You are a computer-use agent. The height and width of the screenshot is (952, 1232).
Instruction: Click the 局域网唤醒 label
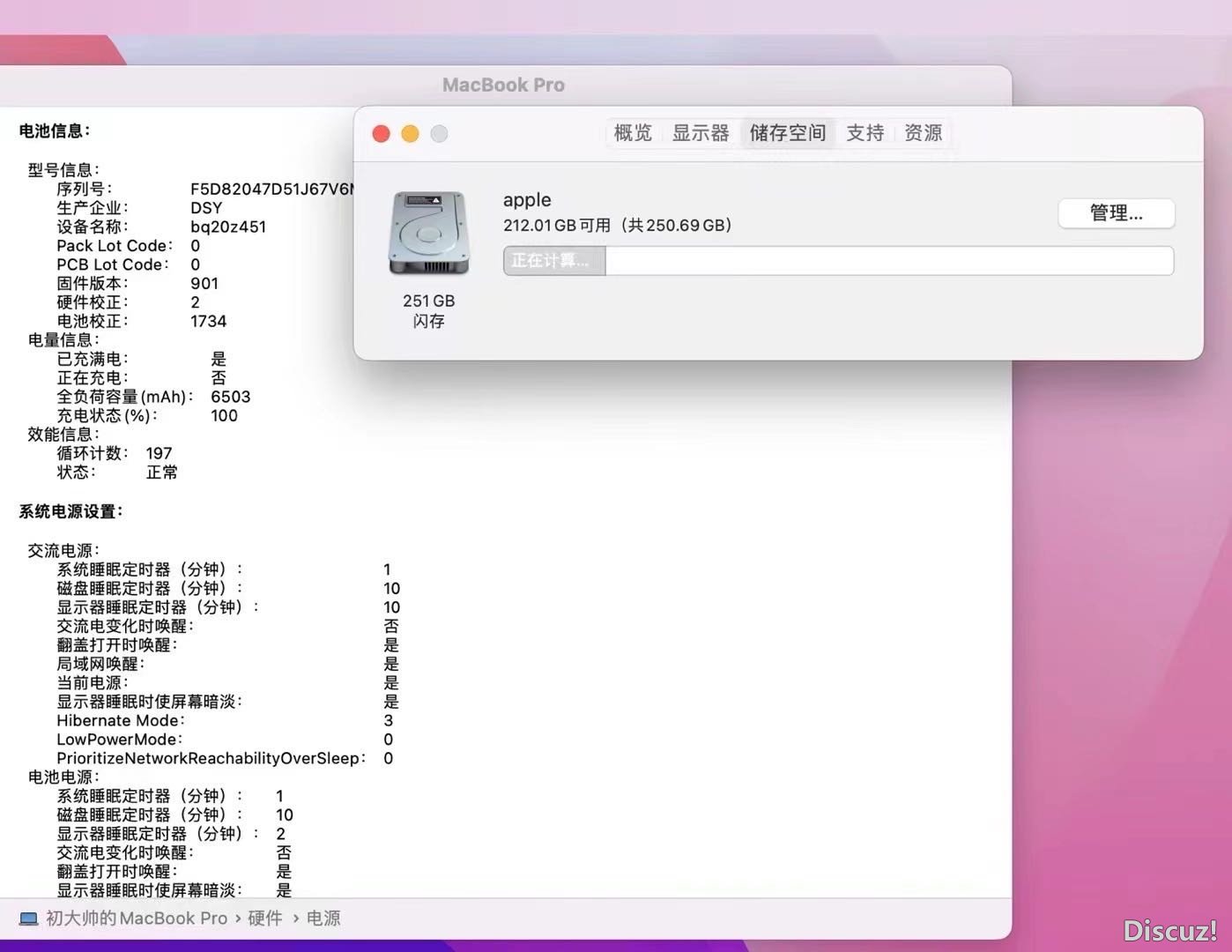(x=100, y=664)
